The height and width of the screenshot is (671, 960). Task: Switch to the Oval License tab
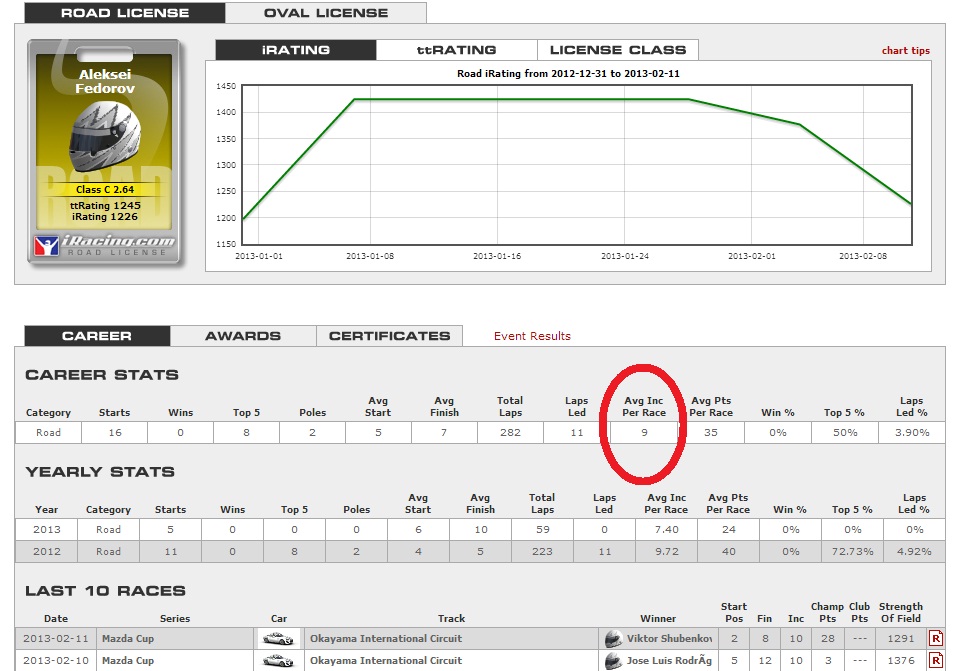326,13
